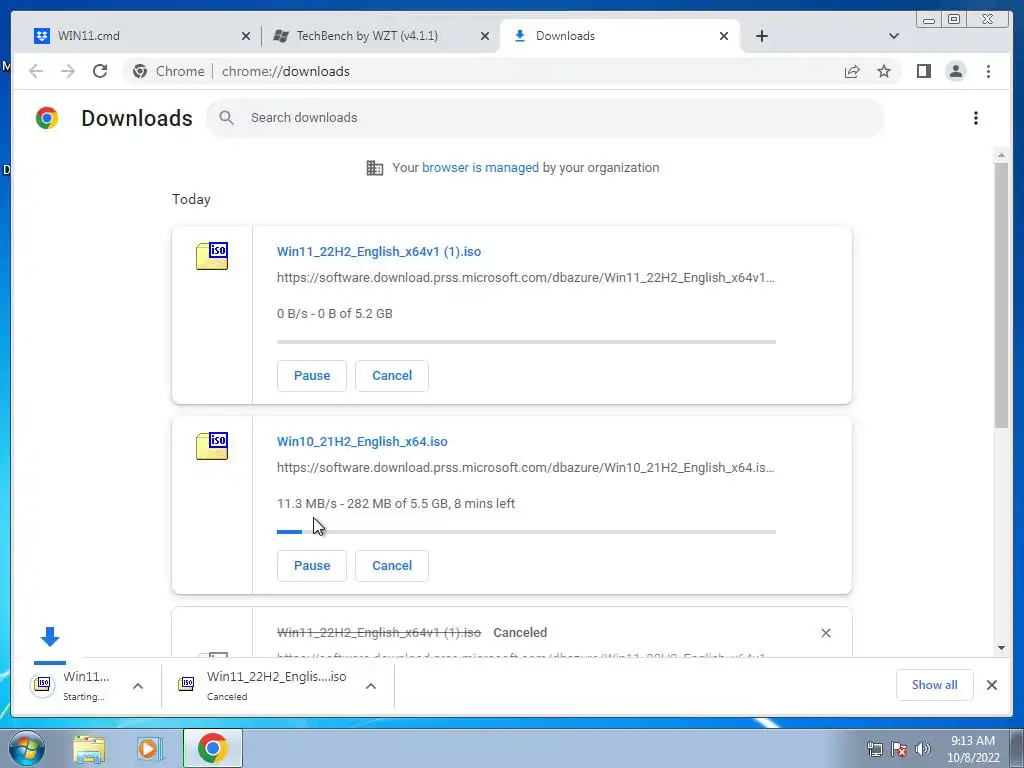Viewport: 1024px width, 768px height.
Task: Click the Search downloads field
Action: [x=545, y=118]
